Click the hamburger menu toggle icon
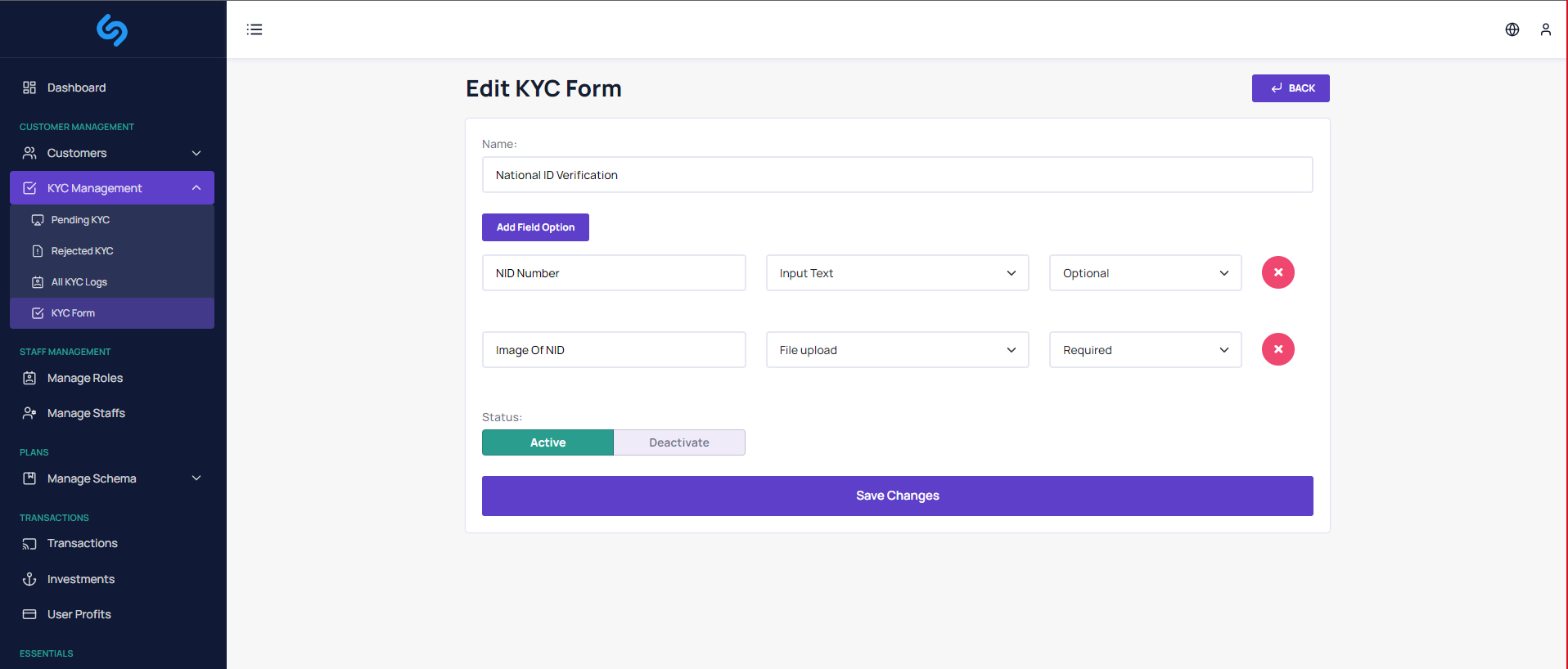 [x=255, y=29]
